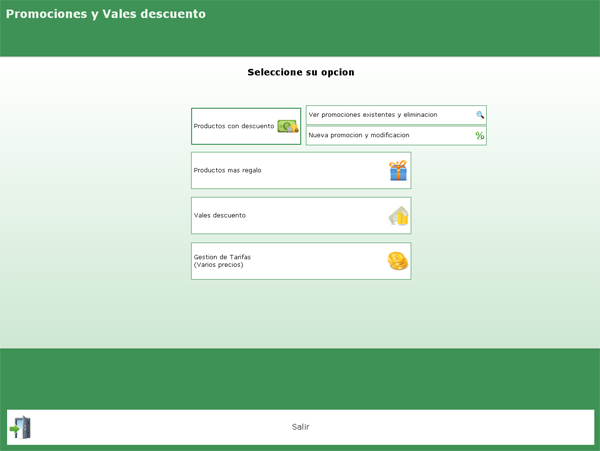Click the discount voucher tag icon
The width and height of the screenshot is (600, 451).
pyautogui.click(x=398, y=216)
